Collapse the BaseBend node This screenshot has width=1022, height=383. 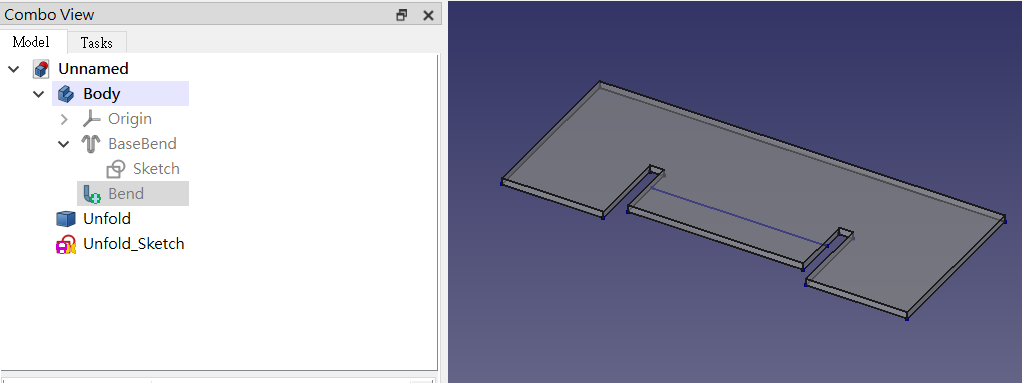pyautogui.click(x=64, y=144)
